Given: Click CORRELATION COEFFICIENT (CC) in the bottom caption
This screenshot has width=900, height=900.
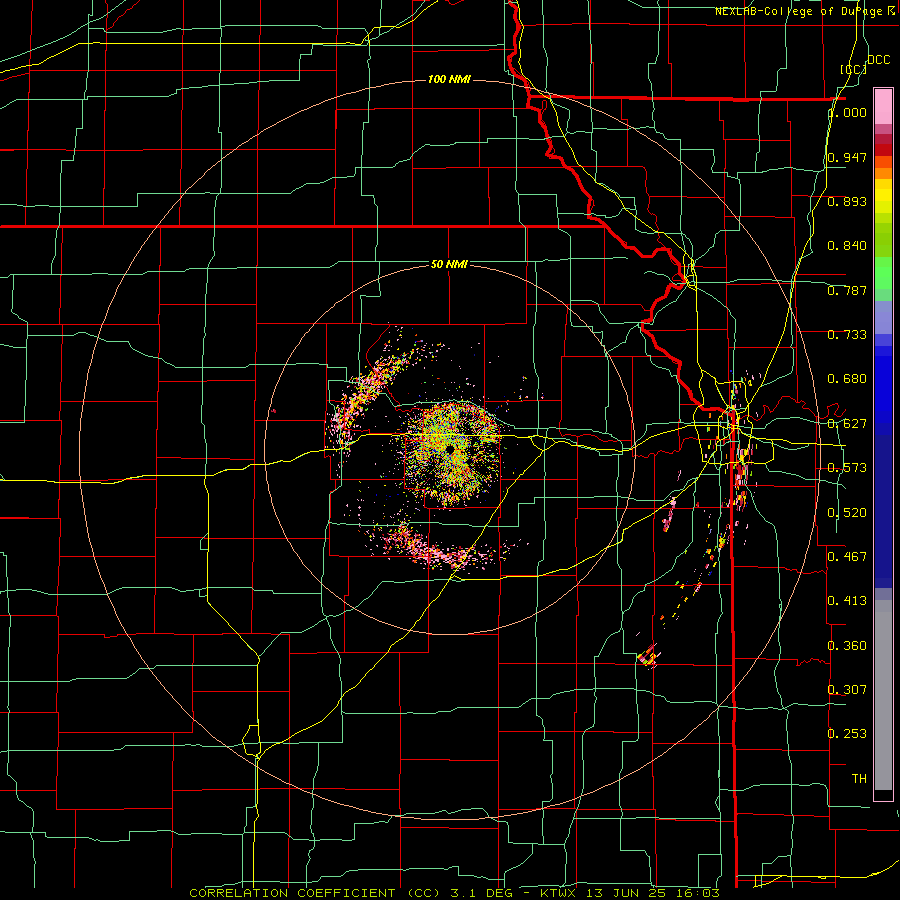Looking at the screenshot, I should (315, 893).
